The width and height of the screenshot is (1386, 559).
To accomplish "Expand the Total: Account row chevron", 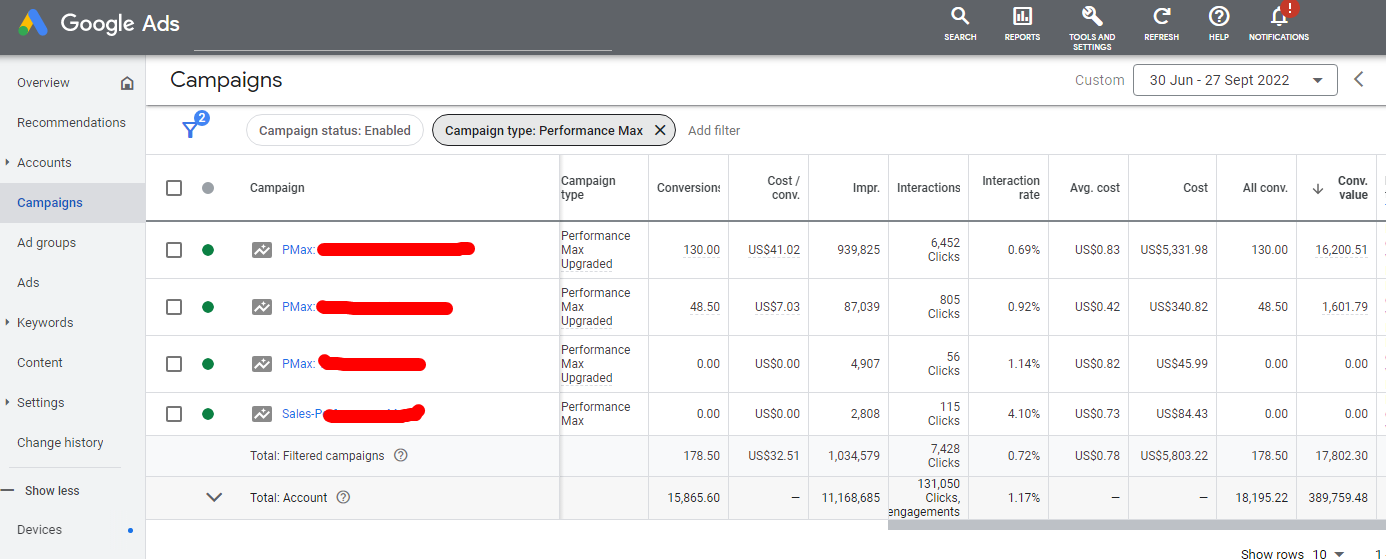I will [214, 497].
